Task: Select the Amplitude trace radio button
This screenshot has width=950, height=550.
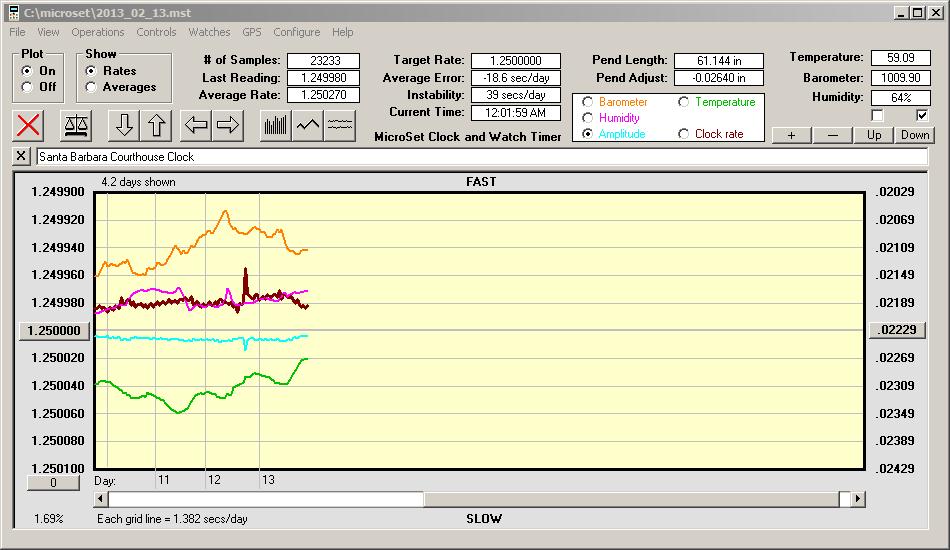Action: pos(587,134)
